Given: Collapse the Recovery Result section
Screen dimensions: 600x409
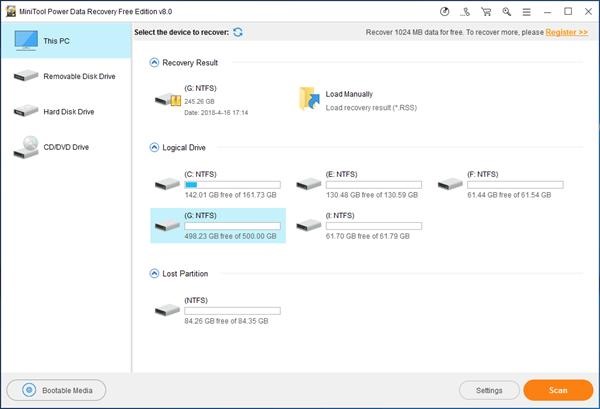Looking at the screenshot, I should (154, 62).
